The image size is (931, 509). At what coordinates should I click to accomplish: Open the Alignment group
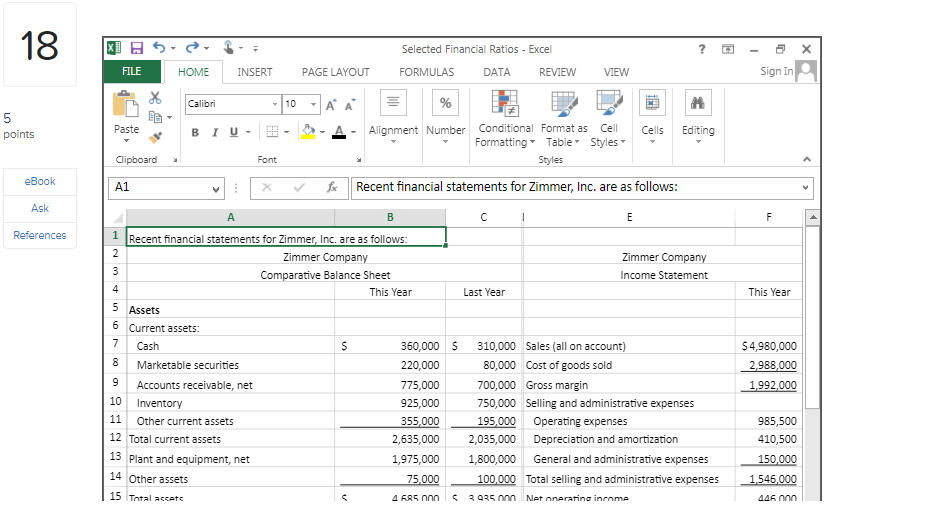pos(393,116)
